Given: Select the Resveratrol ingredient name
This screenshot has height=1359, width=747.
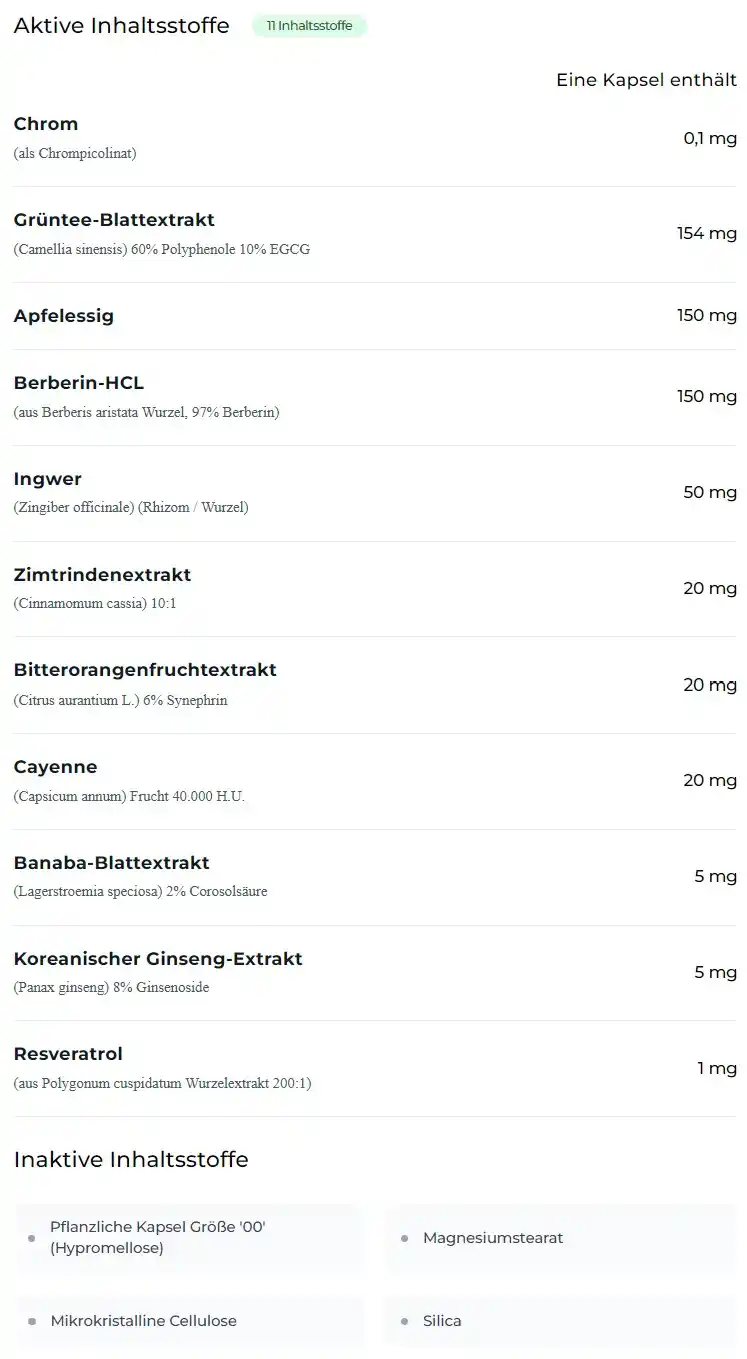Looking at the screenshot, I should pyautogui.click(x=68, y=1054).
